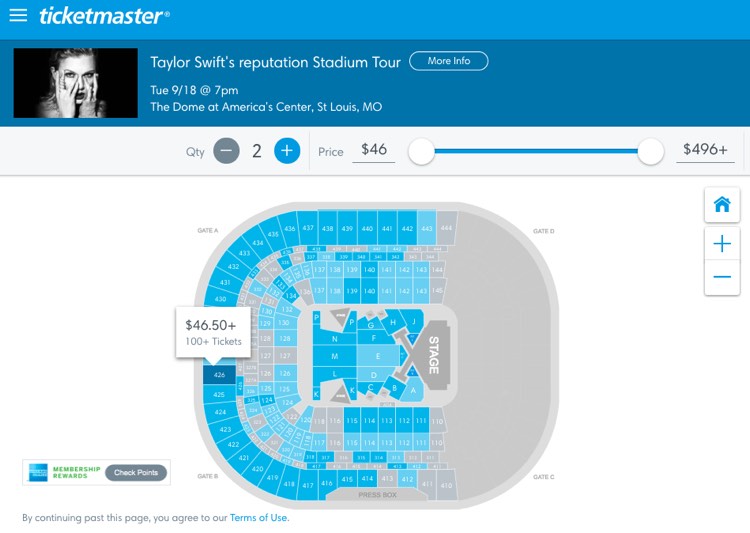750x533 pixels.
Task: Click the ticketmaster logo
Action: pyautogui.click(x=104, y=15)
